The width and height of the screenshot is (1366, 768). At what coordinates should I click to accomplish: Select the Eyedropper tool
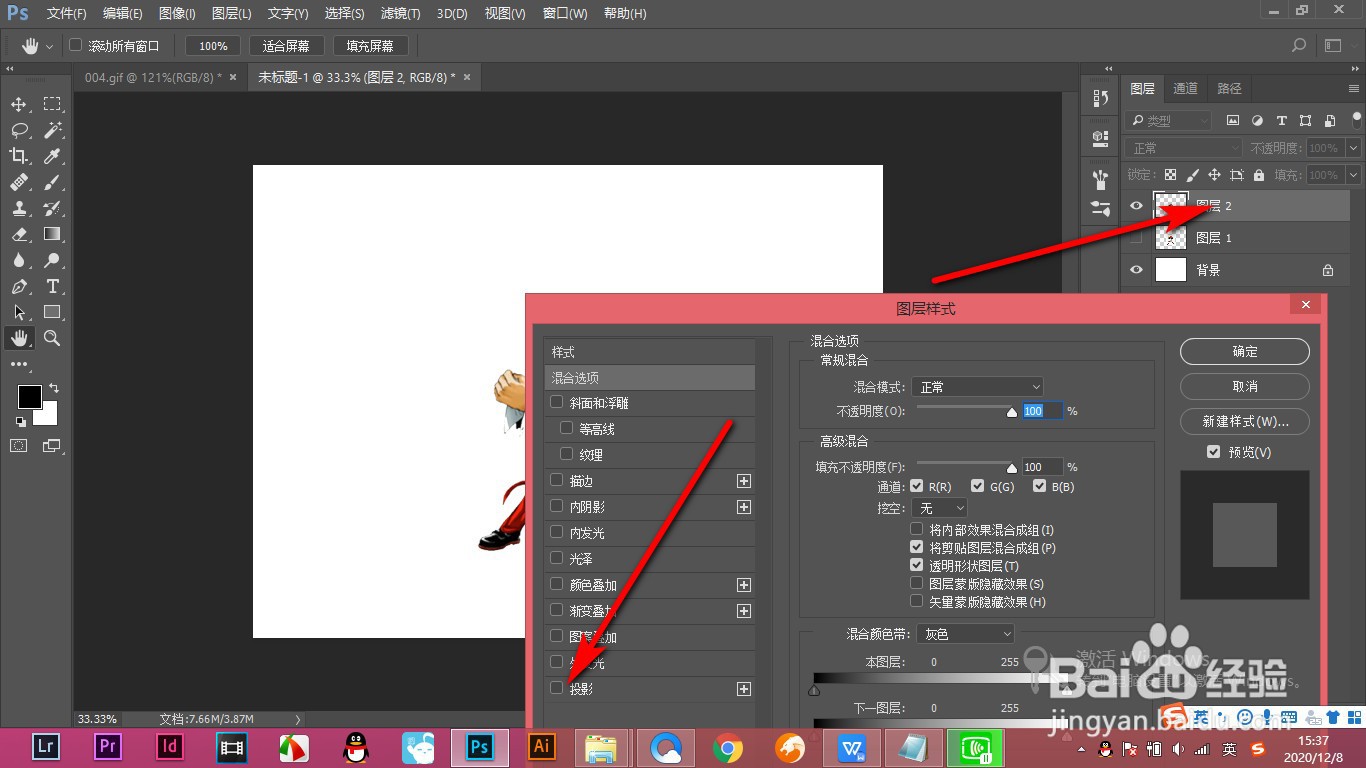[x=52, y=156]
